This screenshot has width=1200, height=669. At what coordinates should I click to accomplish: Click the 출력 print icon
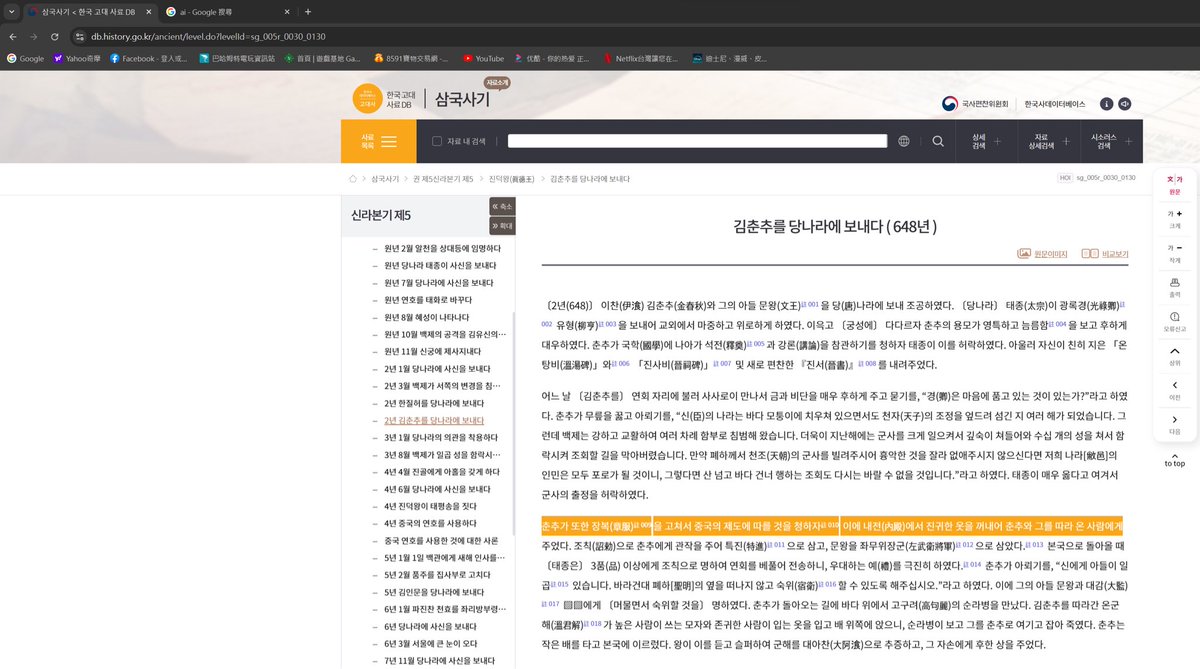tap(1174, 287)
